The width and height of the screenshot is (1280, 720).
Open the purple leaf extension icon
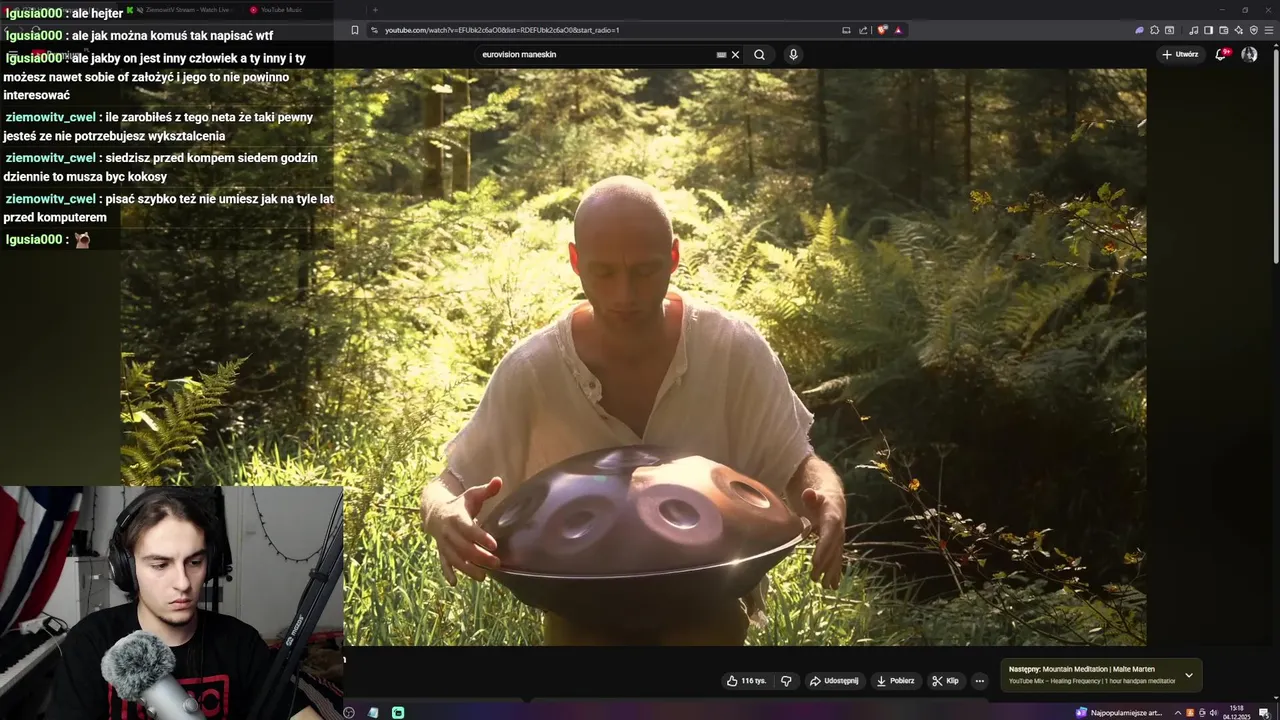coord(1139,30)
